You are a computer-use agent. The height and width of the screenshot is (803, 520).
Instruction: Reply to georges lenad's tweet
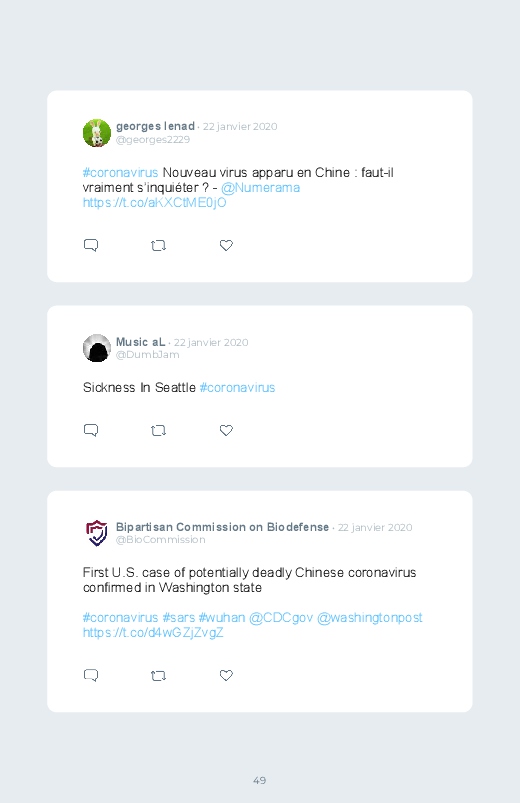pyautogui.click(x=91, y=245)
